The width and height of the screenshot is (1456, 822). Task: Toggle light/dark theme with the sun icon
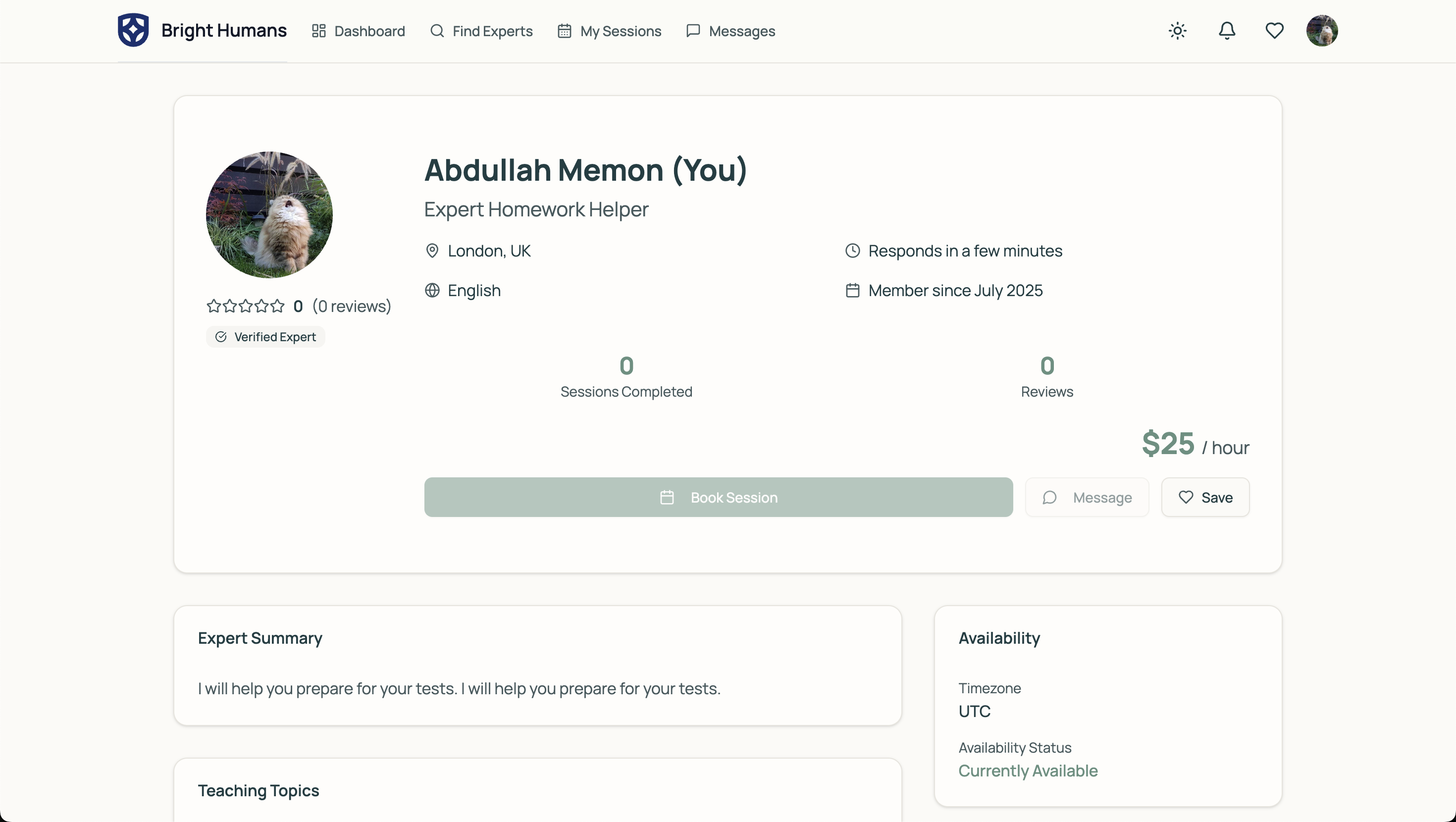click(1177, 31)
